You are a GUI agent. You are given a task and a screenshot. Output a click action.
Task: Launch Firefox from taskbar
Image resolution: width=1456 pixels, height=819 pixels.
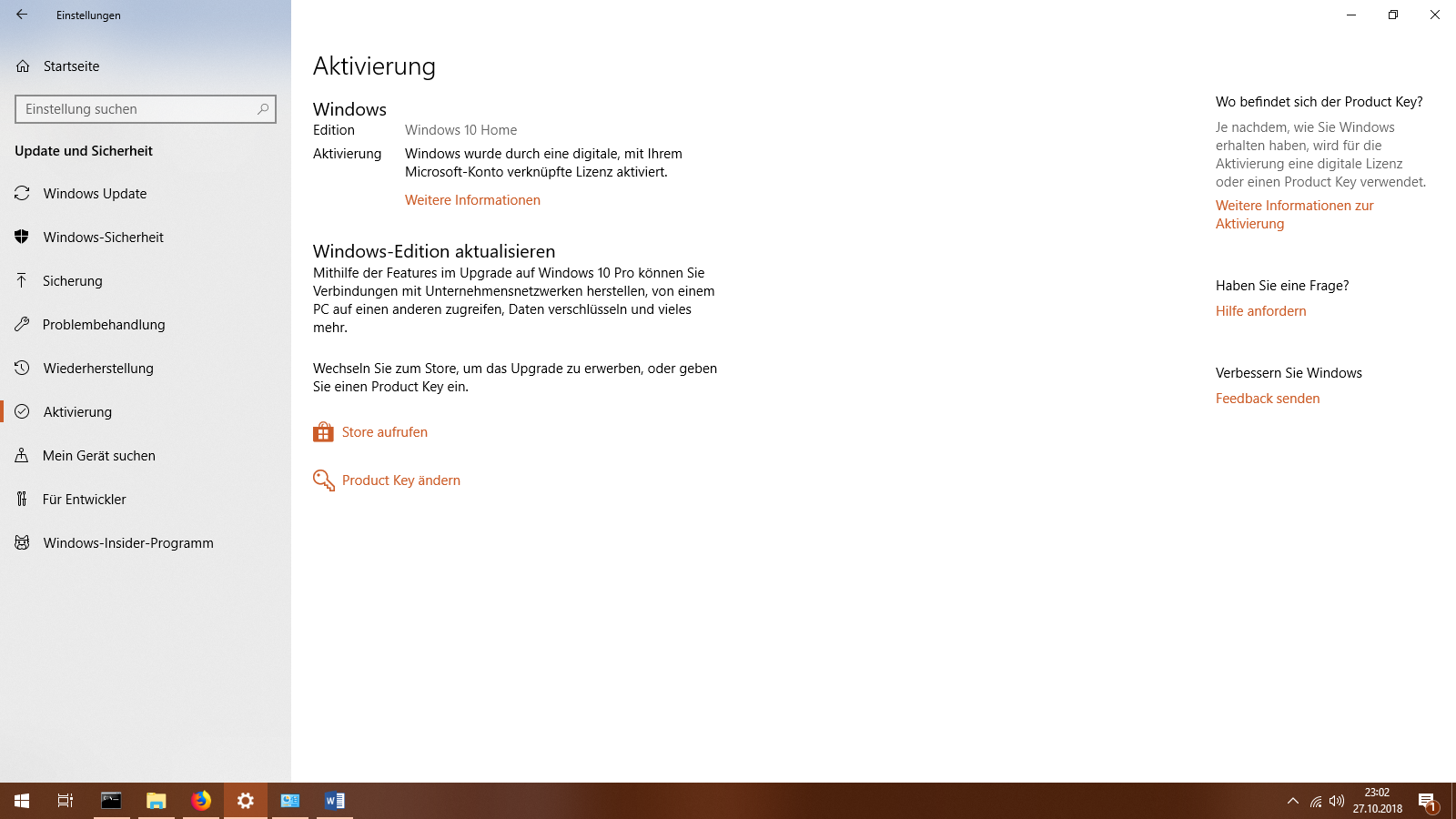pyautogui.click(x=201, y=801)
